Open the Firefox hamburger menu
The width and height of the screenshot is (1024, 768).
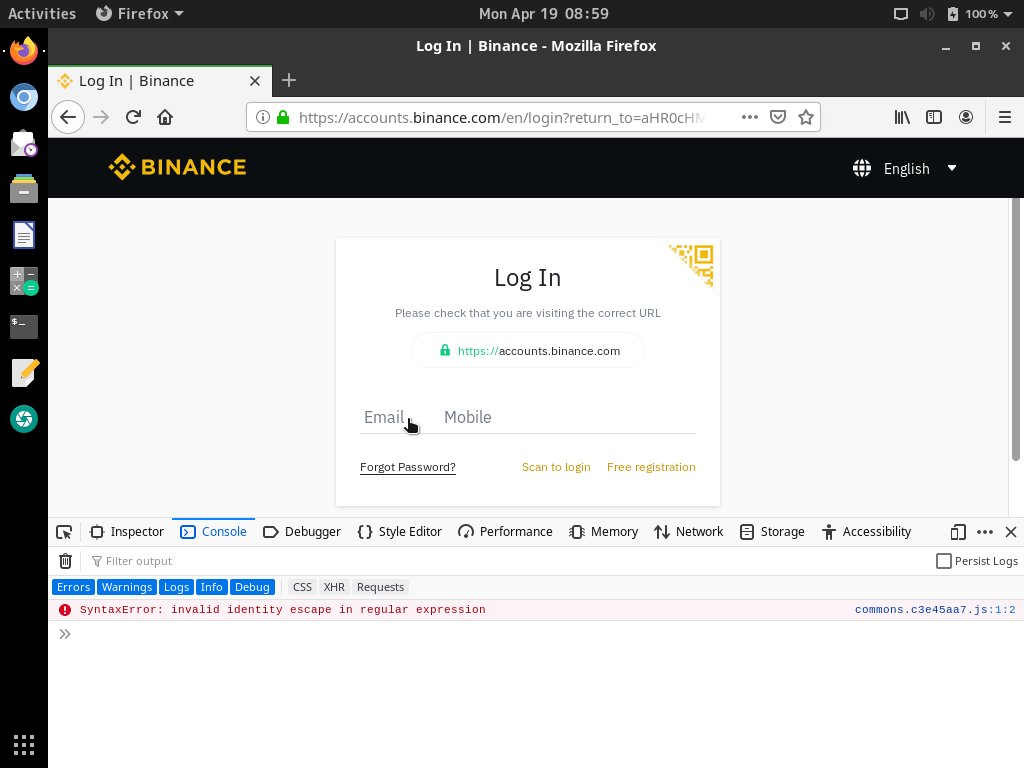pyautogui.click(x=1005, y=118)
